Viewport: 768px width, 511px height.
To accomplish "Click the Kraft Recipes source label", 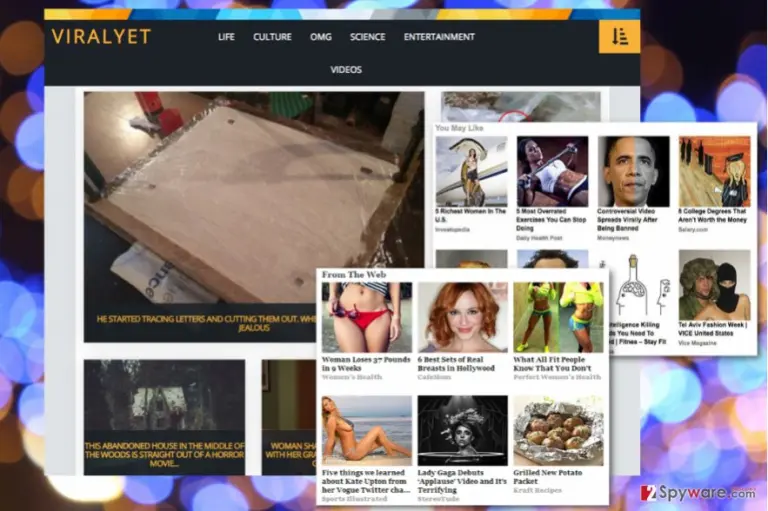I will pyautogui.click(x=537, y=490).
